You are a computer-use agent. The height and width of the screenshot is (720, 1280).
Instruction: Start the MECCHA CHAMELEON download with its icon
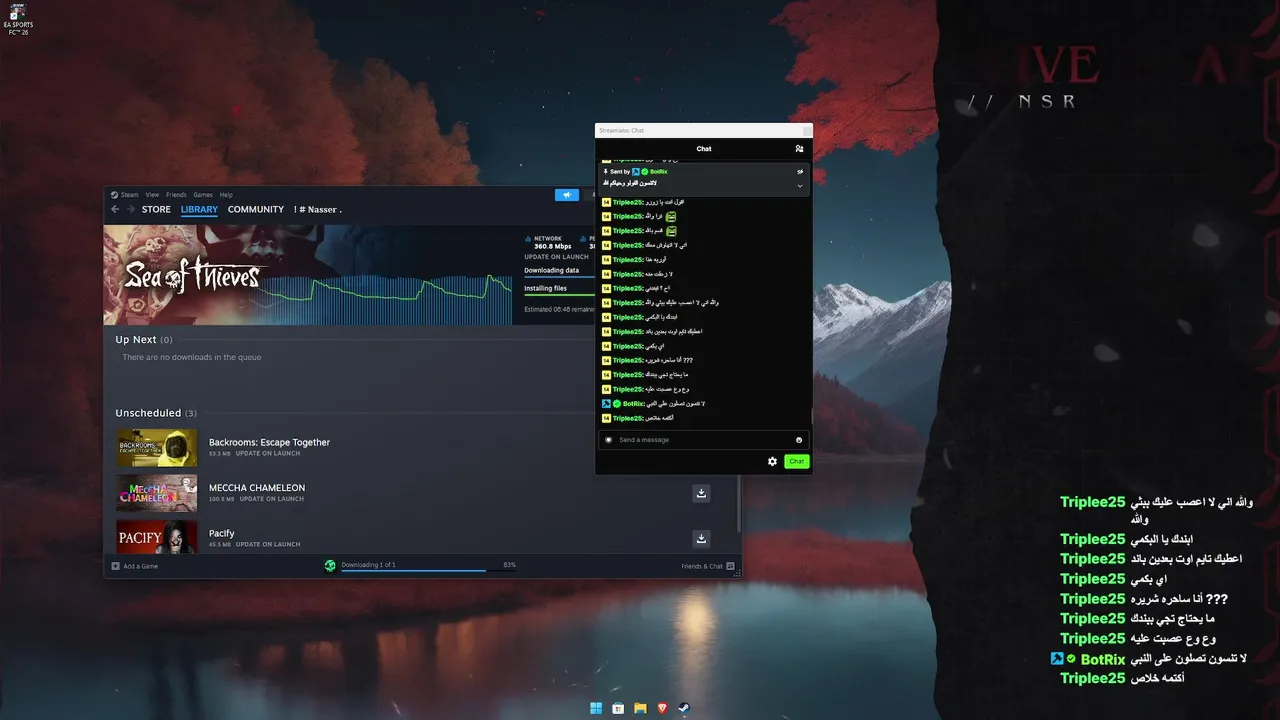(x=701, y=493)
